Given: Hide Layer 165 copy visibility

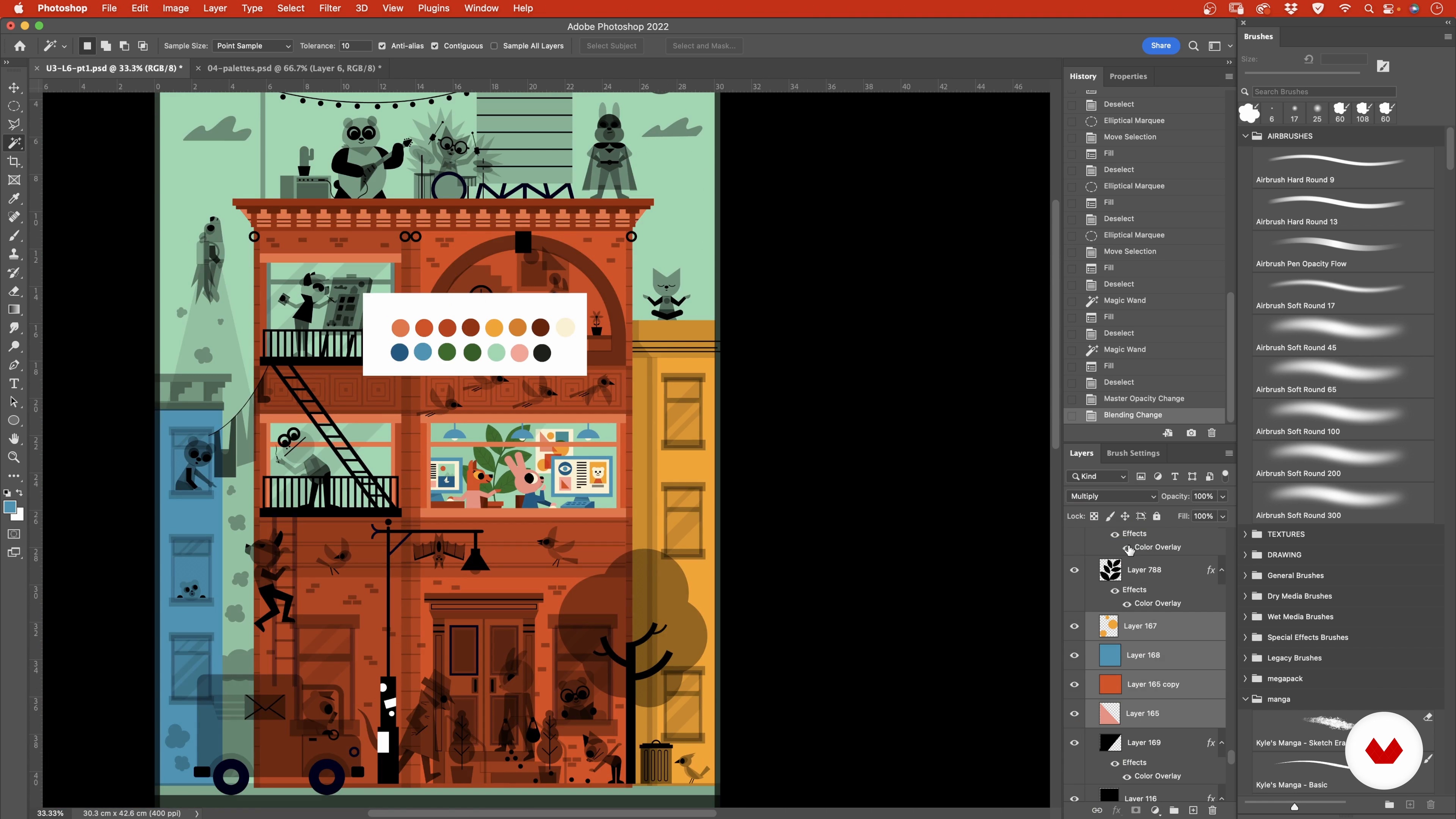Looking at the screenshot, I should 1075,684.
